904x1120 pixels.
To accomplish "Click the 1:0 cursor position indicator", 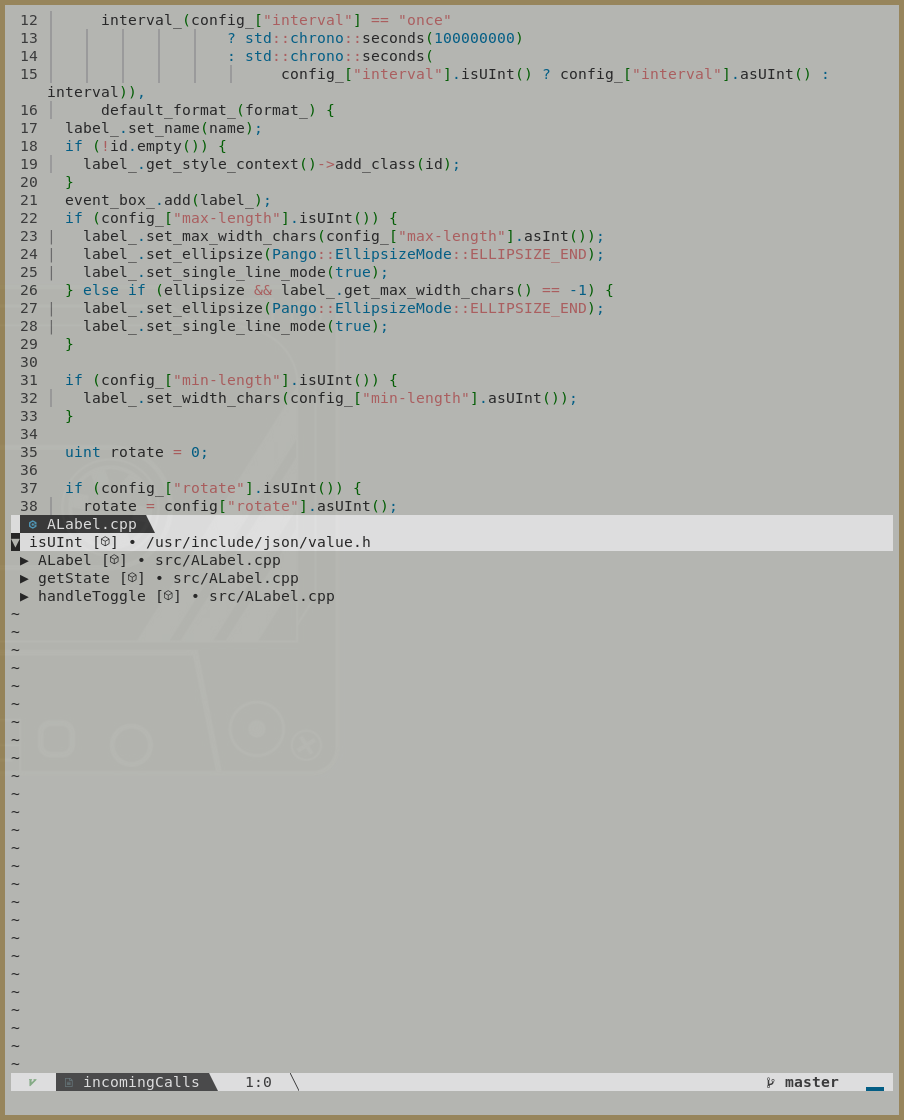I will (x=258, y=1081).
